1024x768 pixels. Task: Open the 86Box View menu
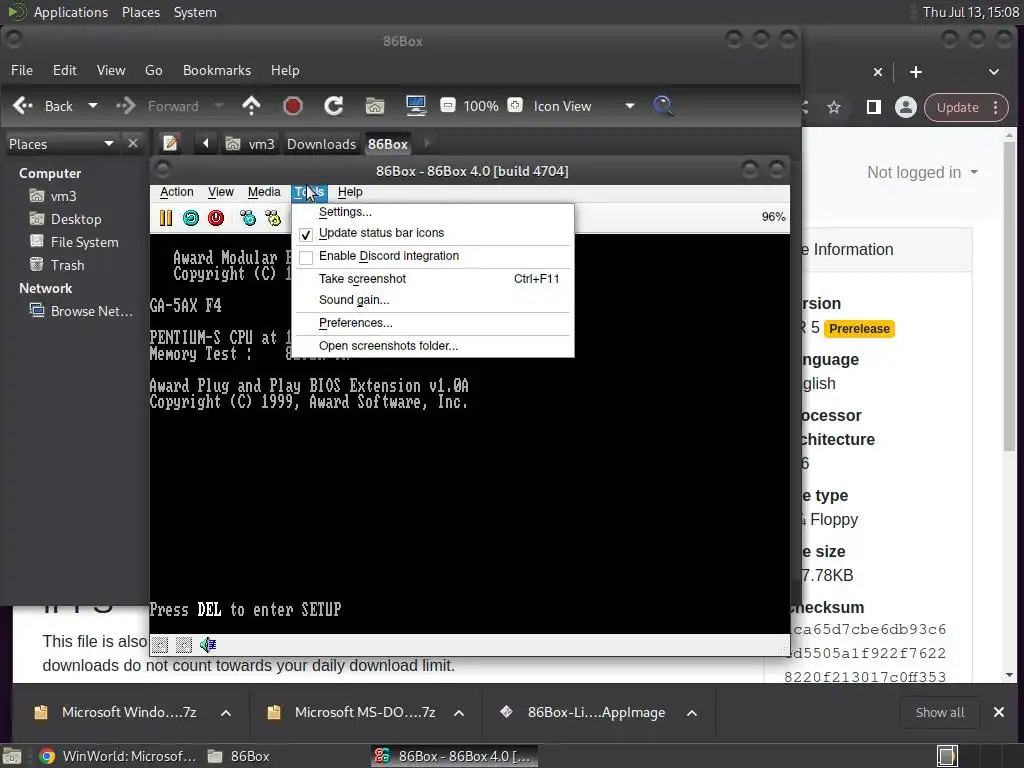(x=221, y=192)
